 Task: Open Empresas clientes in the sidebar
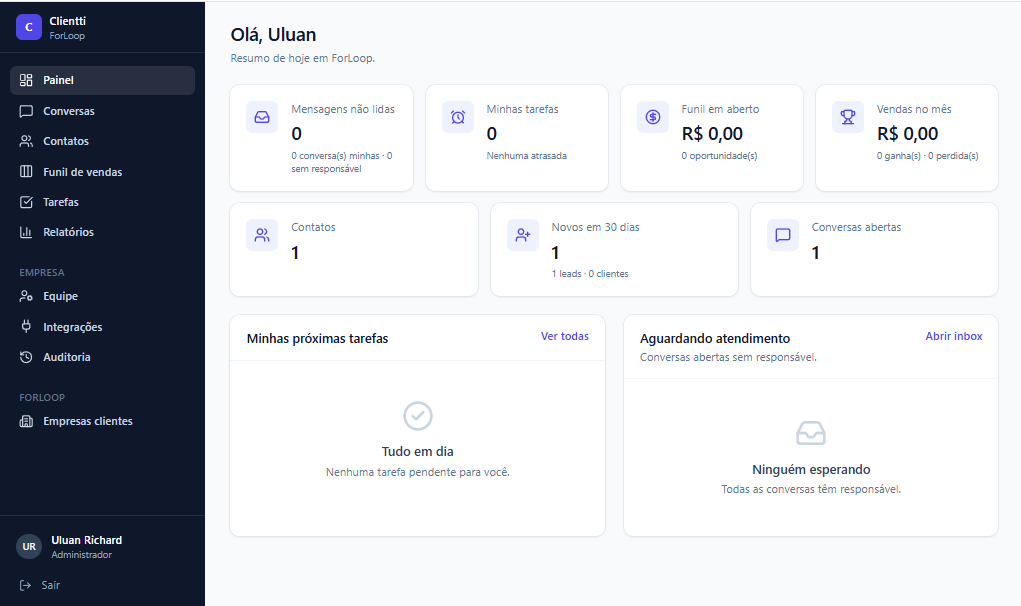pyautogui.click(x=102, y=421)
